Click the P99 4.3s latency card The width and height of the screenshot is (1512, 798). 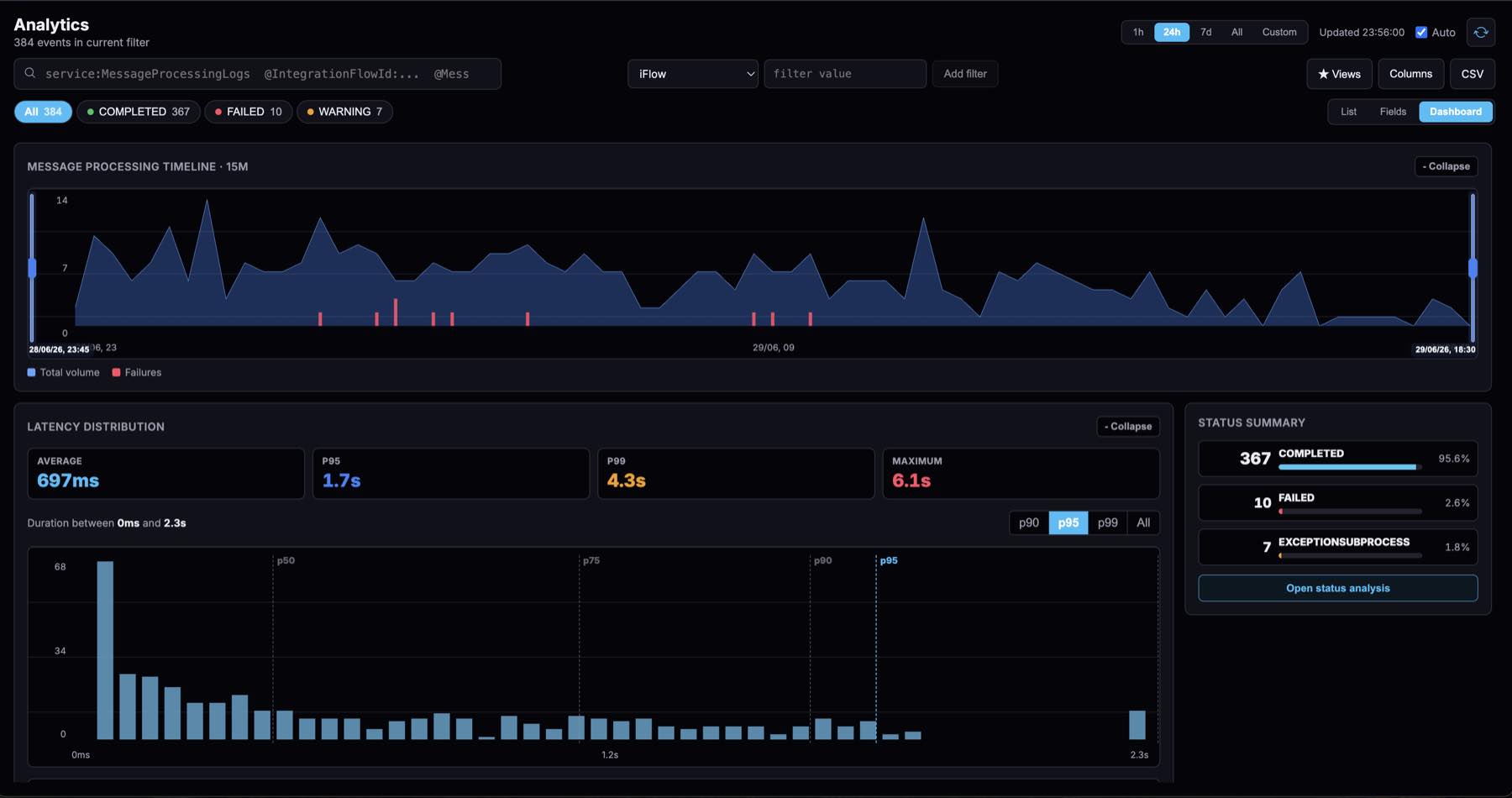coord(736,474)
